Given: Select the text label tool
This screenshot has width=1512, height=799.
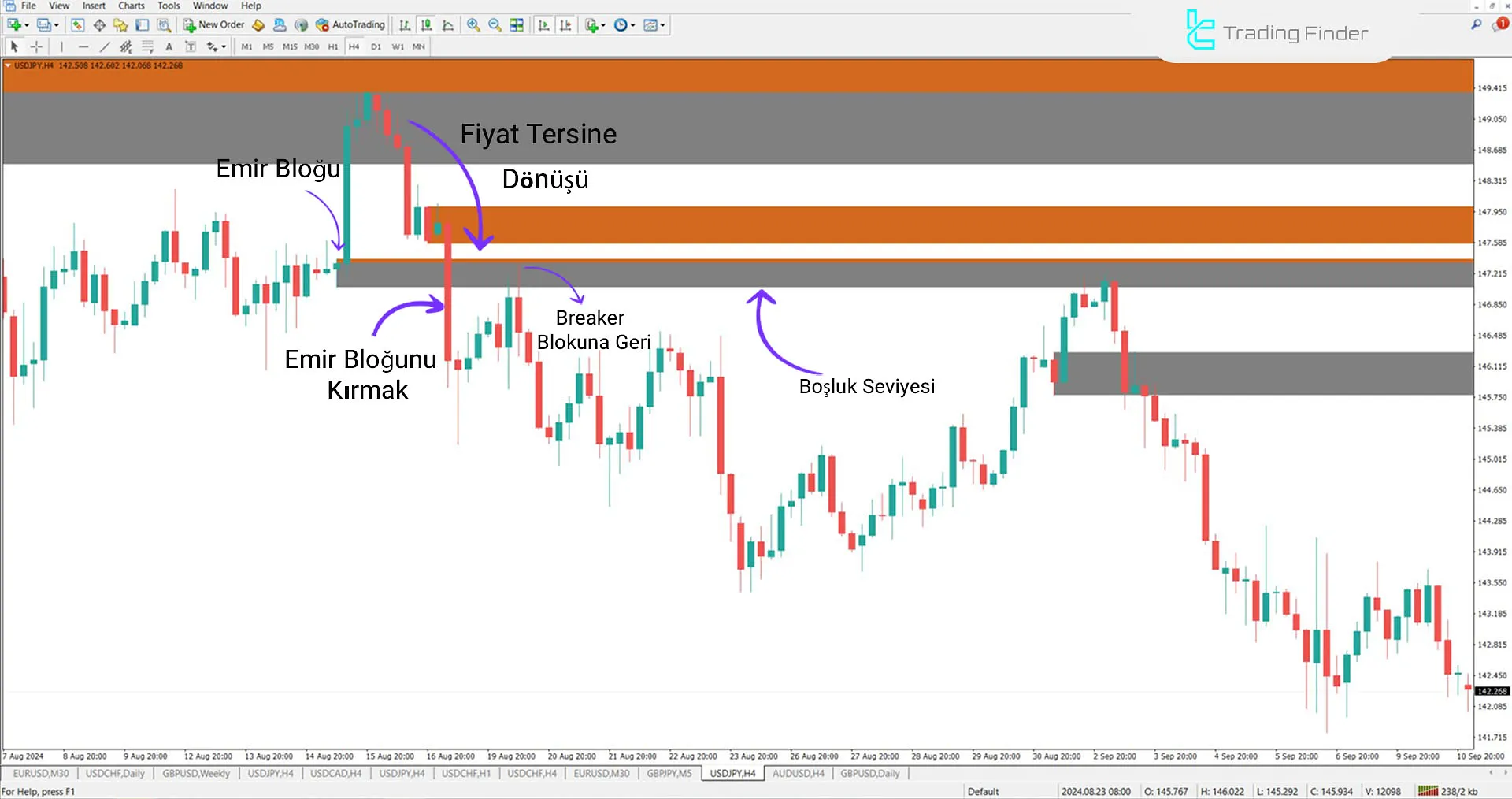Looking at the screenshot, I should pyautogui.click(x=191, y=46).
